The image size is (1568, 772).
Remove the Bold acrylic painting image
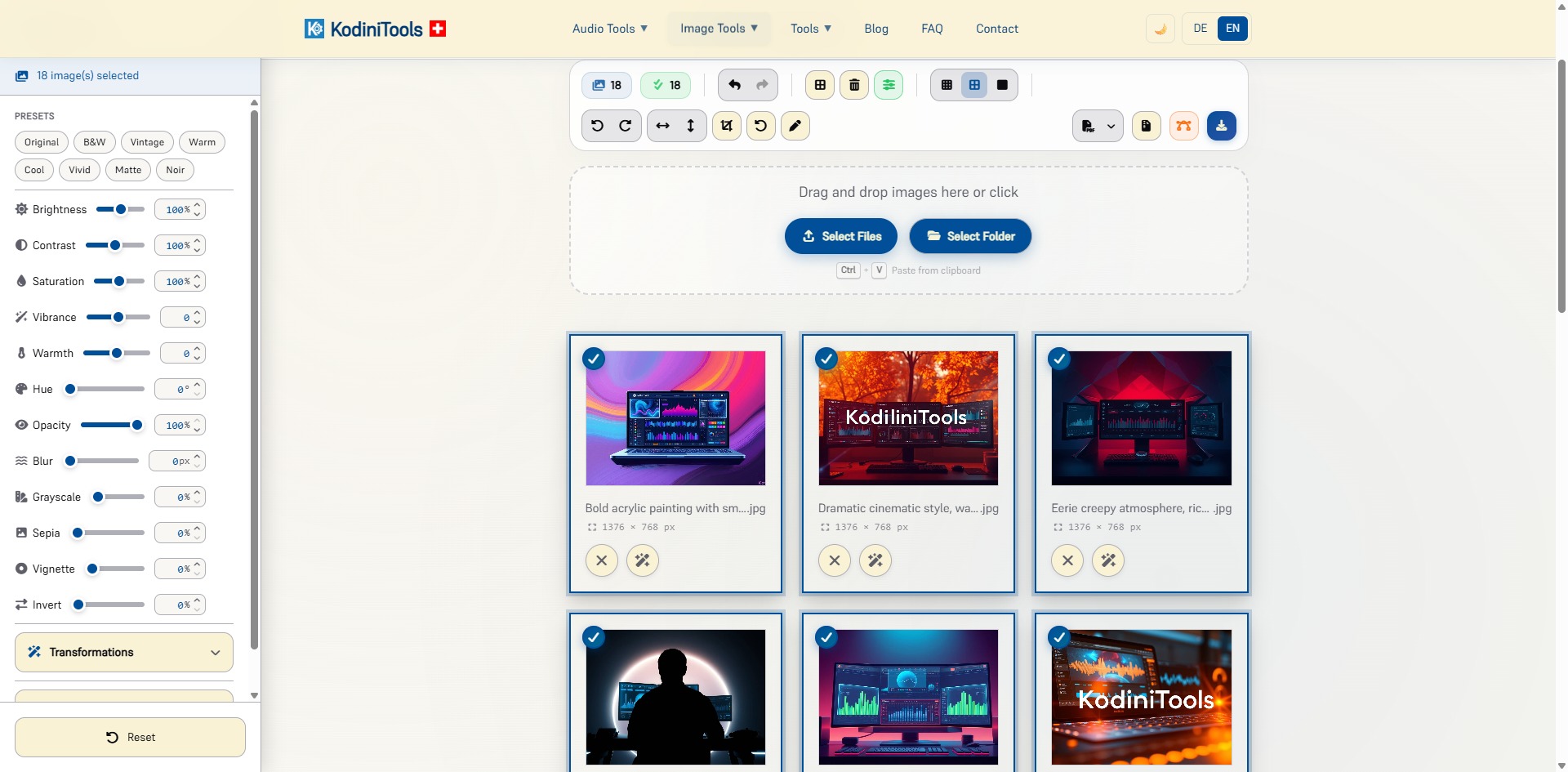(x=602, y=560)
